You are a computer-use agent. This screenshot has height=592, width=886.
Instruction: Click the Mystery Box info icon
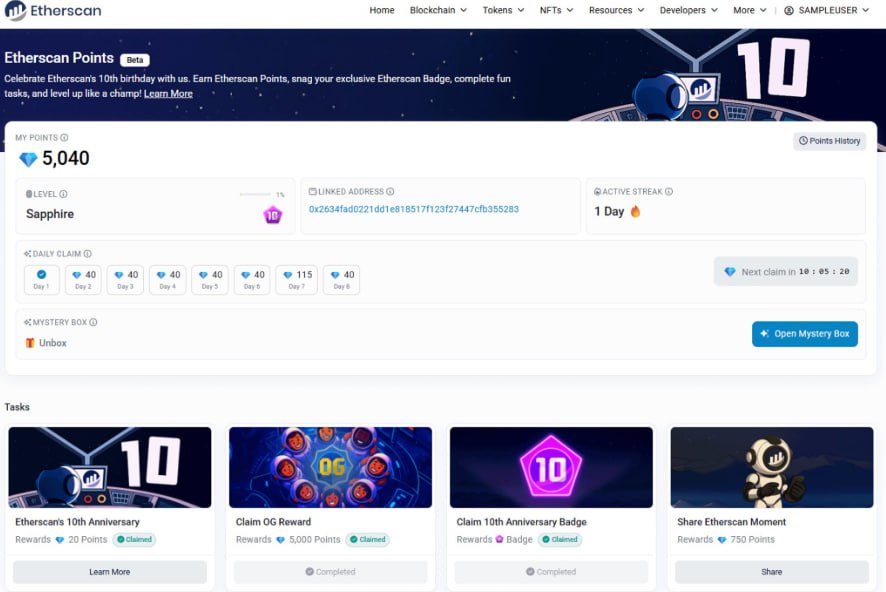(93, 322)
